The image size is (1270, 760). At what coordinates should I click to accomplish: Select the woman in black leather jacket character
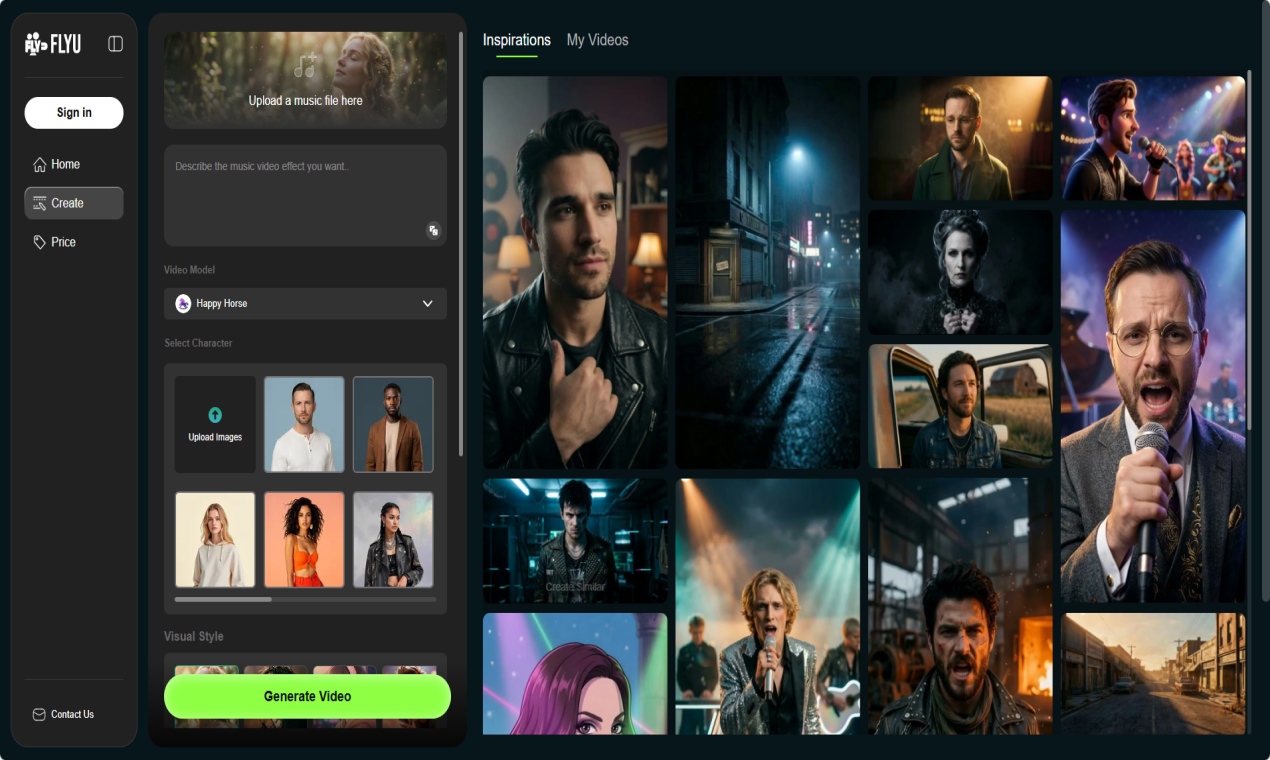point(393,539)
